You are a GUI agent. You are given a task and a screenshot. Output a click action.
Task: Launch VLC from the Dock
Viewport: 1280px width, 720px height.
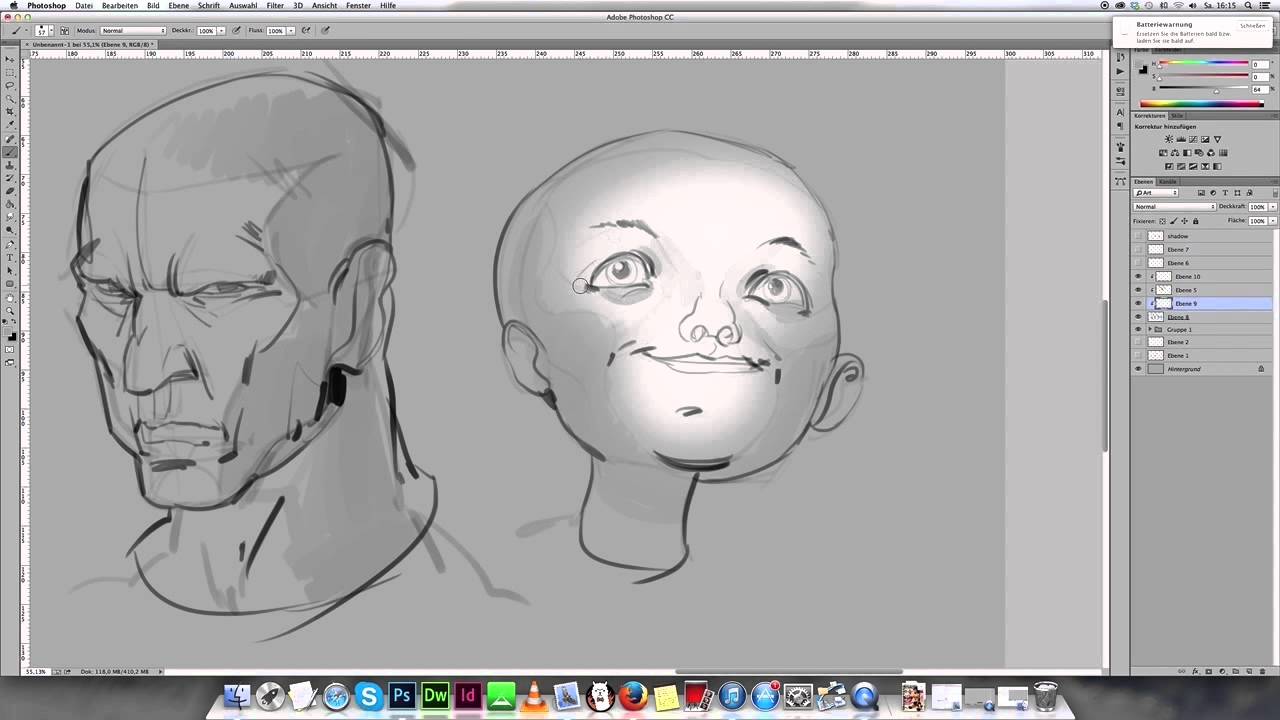point(534,695)
